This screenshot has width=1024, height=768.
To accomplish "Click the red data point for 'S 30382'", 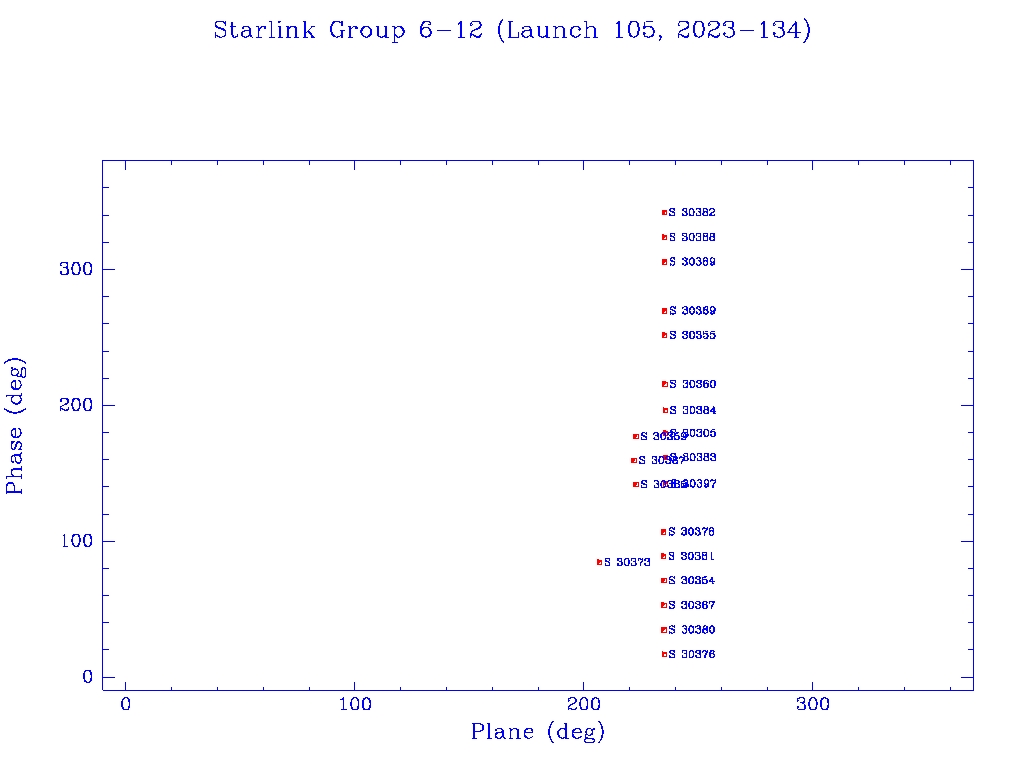I will [665, 212].
